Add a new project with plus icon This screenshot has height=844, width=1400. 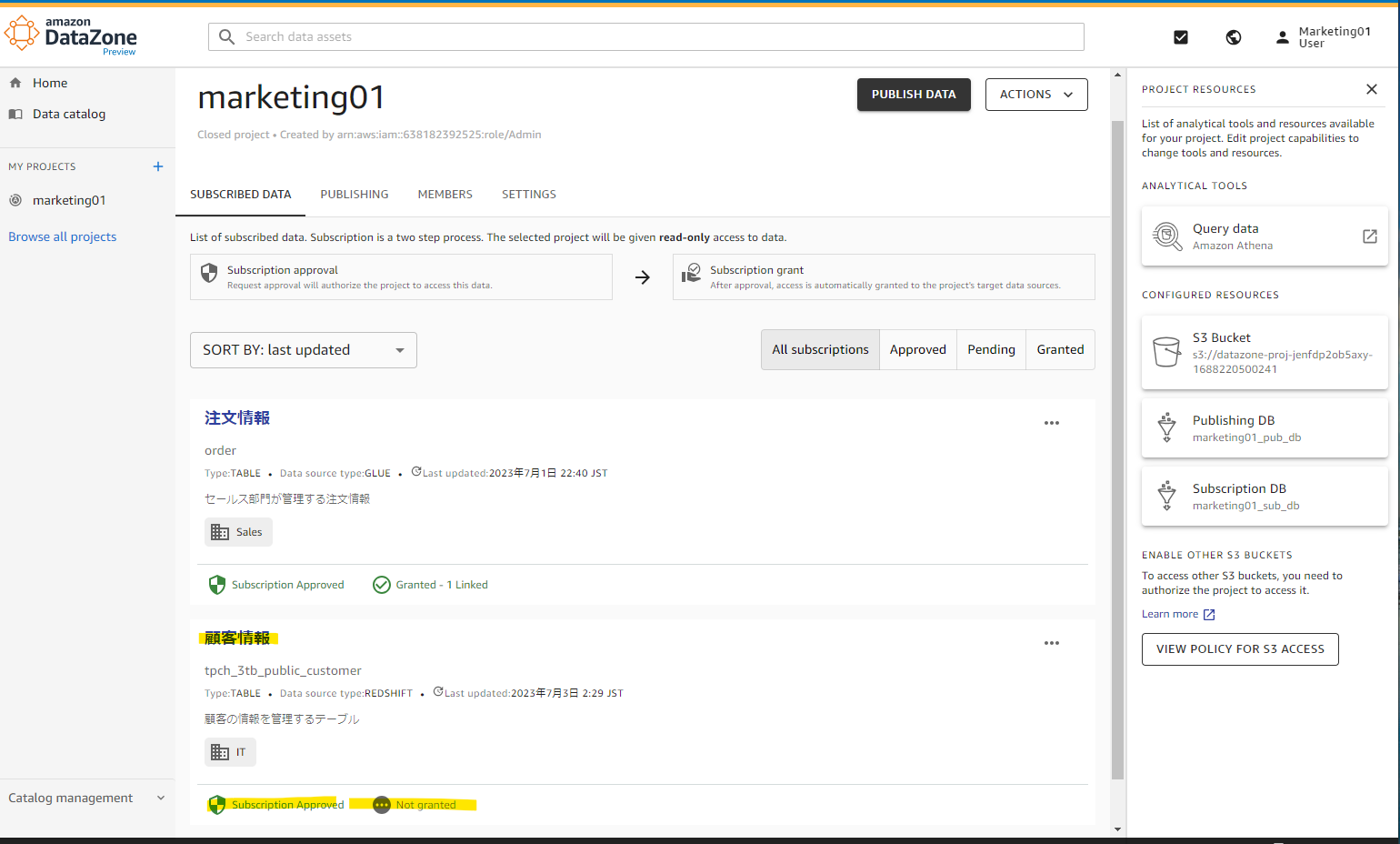[158, 166]
